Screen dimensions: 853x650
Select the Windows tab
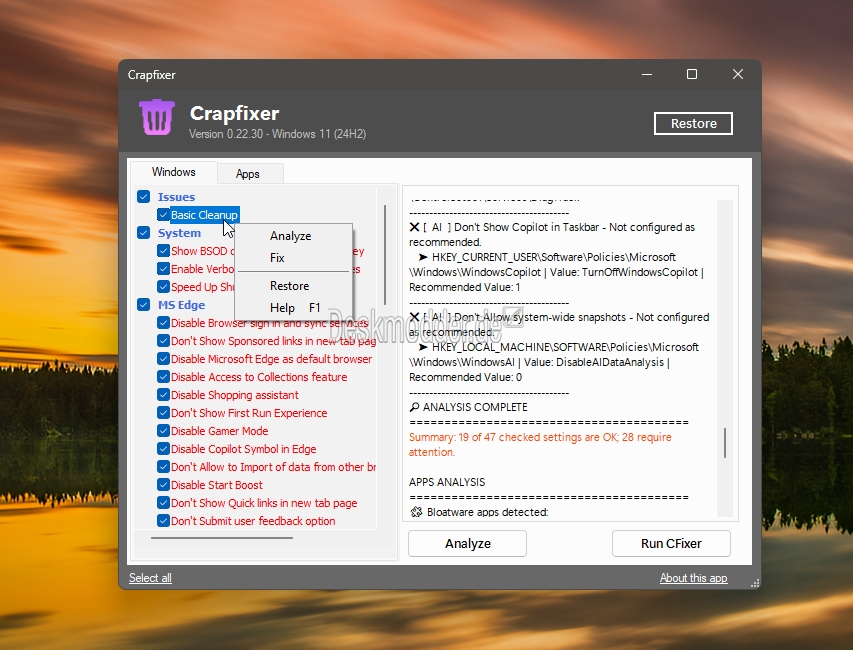[x=174, y=172]
